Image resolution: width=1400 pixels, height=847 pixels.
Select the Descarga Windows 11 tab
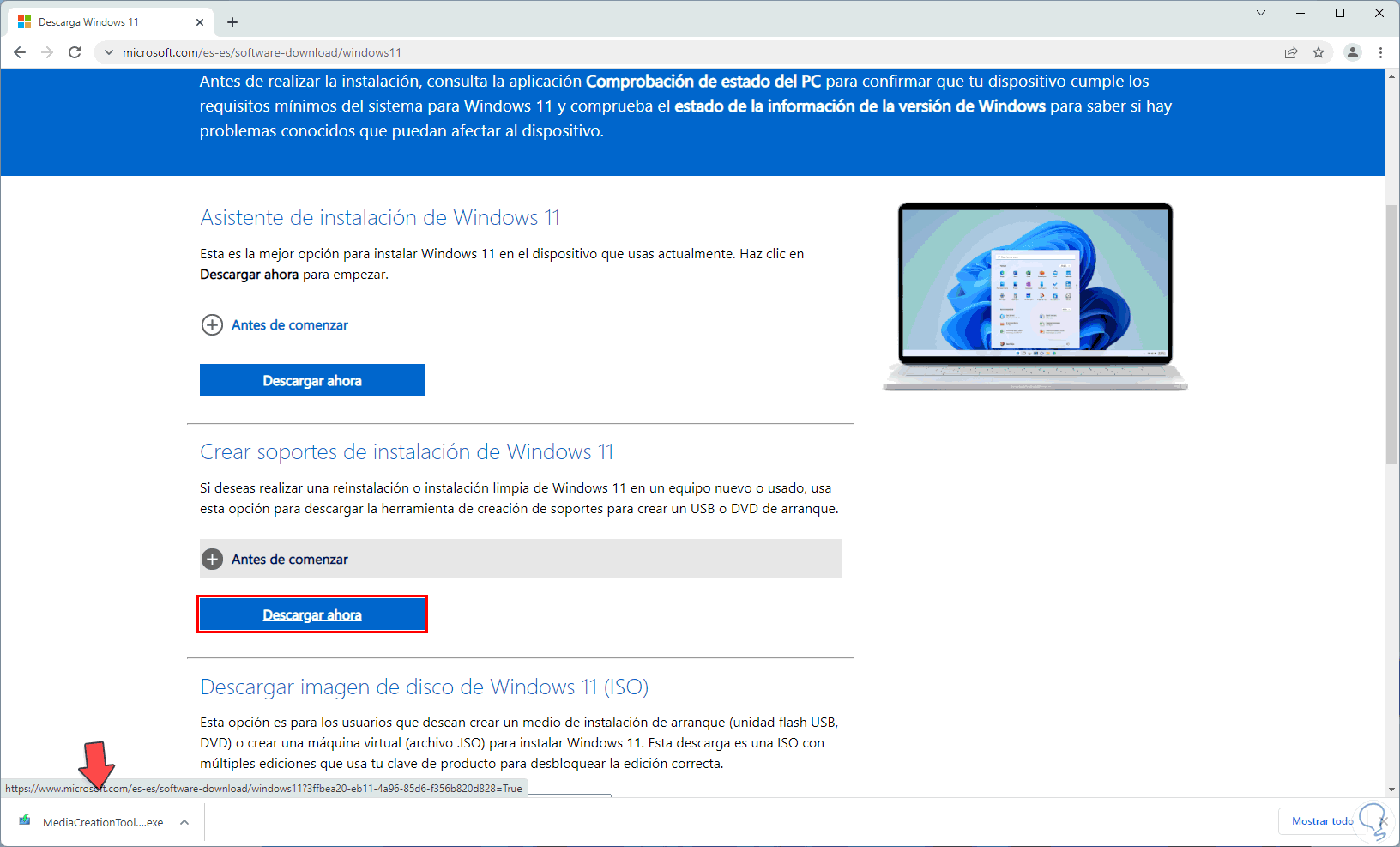pos(110,22)
